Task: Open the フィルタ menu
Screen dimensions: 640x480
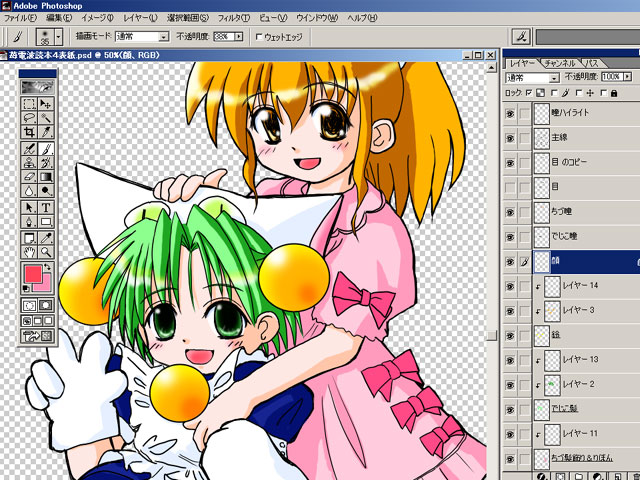Action: pyautogui.click(x=233, y=18)
